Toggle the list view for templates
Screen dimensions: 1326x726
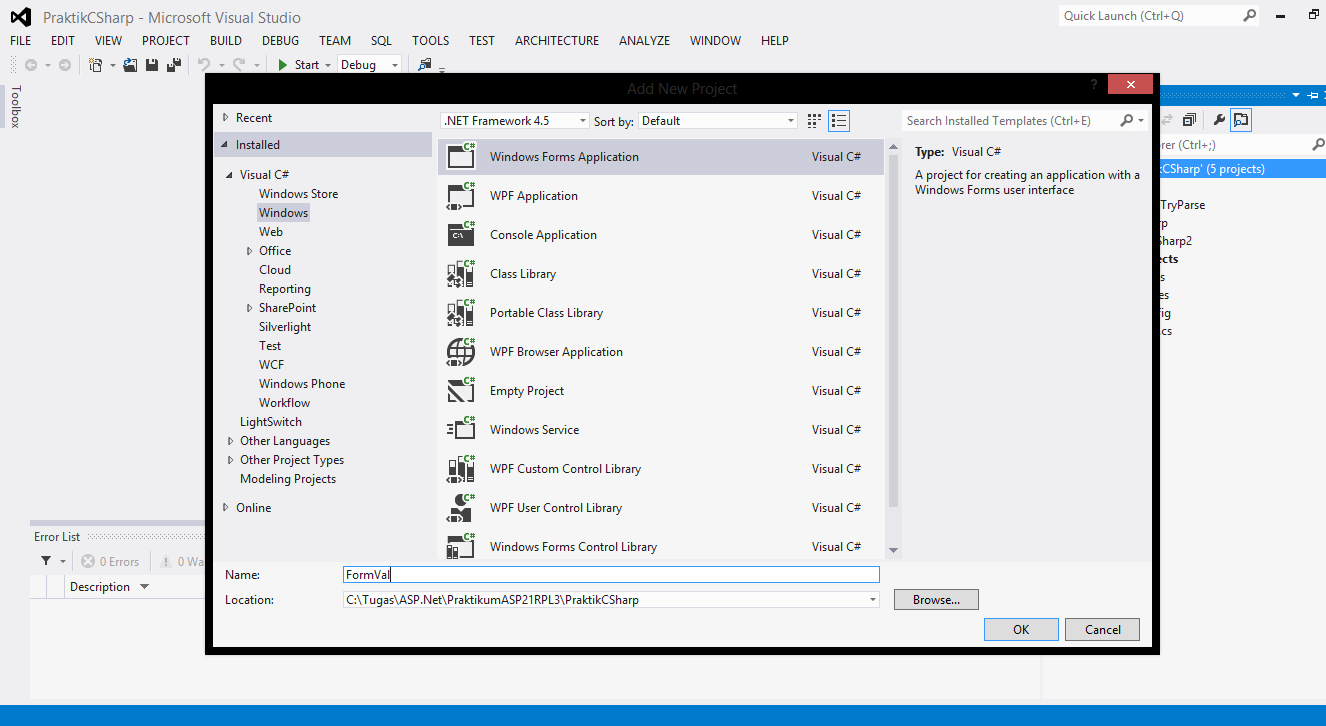(838, 120)
